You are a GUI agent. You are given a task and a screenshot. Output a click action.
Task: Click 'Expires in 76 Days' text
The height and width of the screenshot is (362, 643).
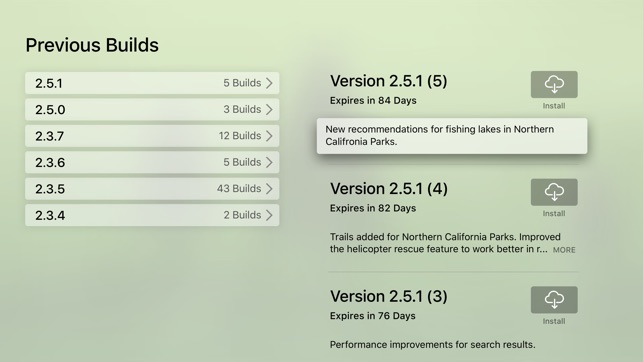pyautogui.click(x=373, y=316)
